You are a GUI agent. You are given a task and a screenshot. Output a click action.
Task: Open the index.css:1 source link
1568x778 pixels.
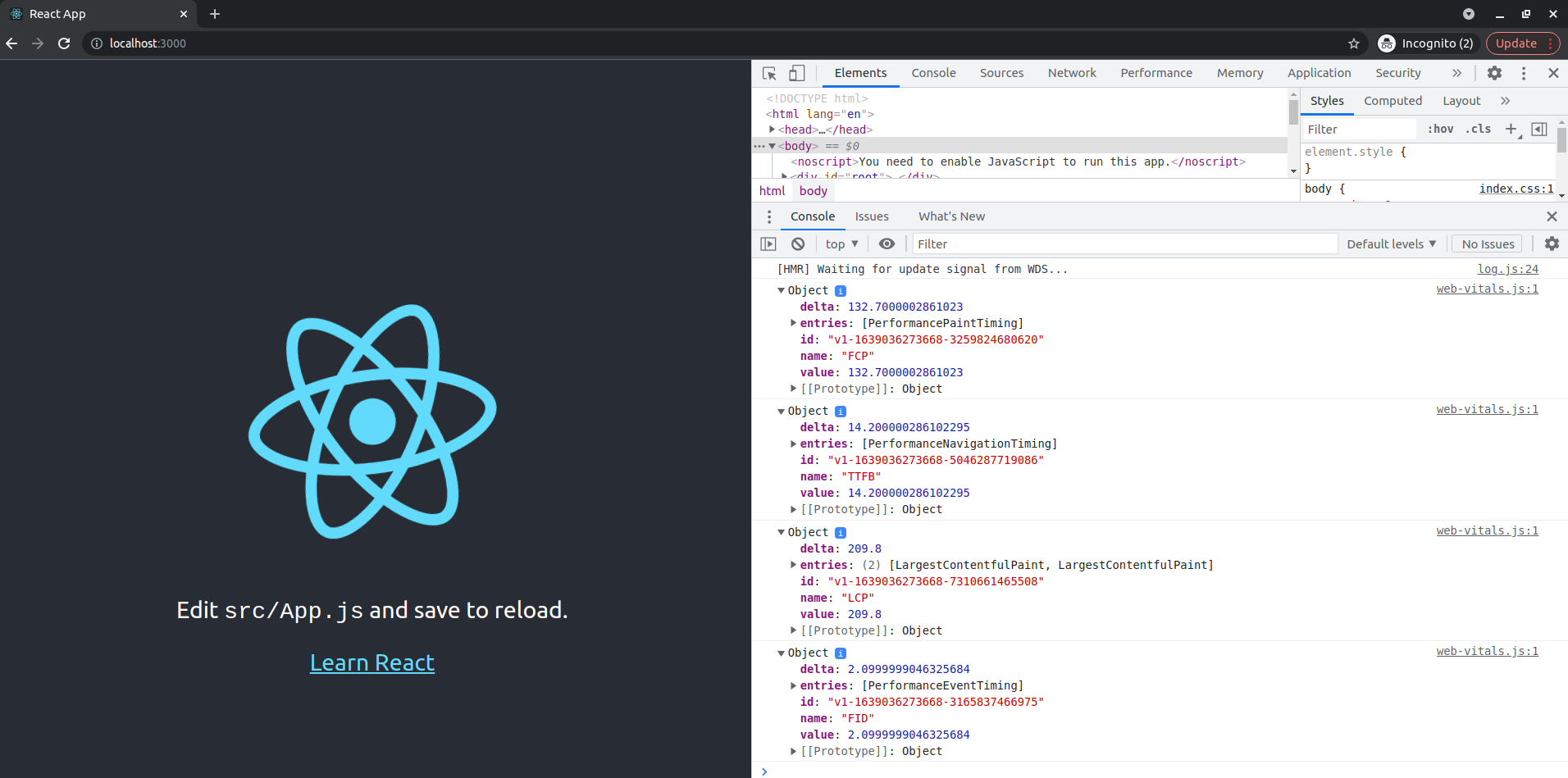(x=1516, y=189)
